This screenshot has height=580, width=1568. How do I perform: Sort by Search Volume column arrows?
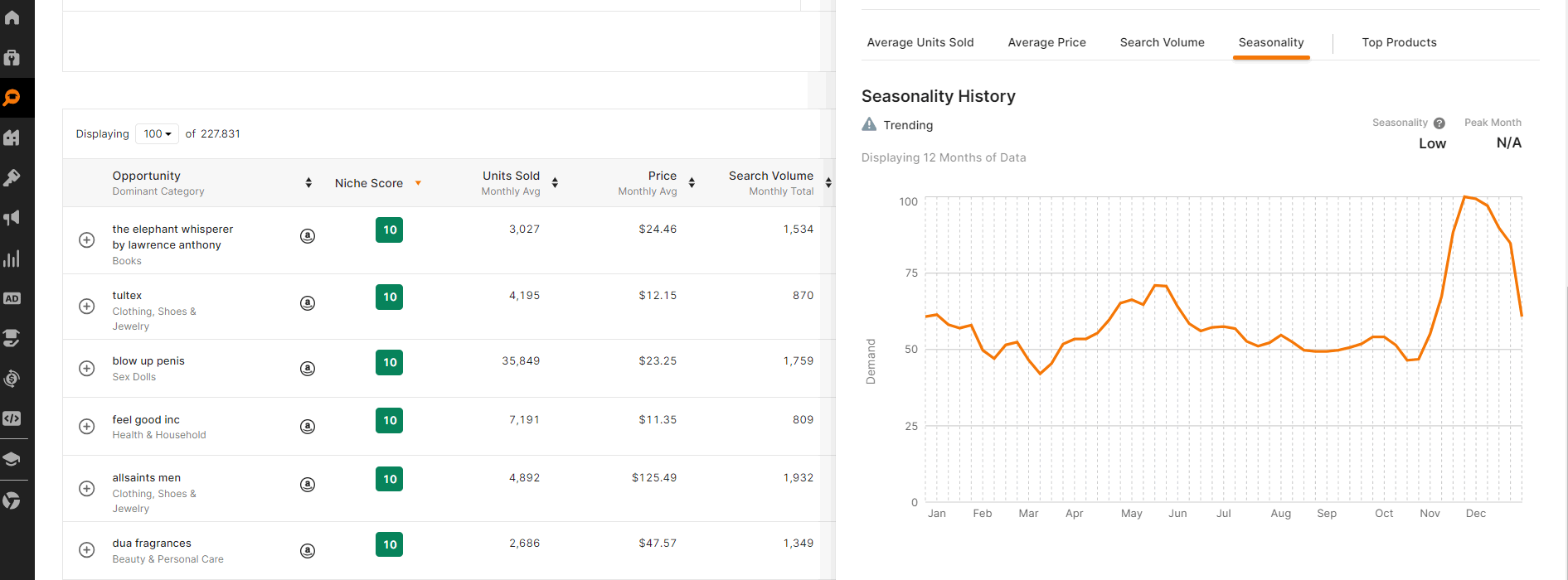coord(828,182)
